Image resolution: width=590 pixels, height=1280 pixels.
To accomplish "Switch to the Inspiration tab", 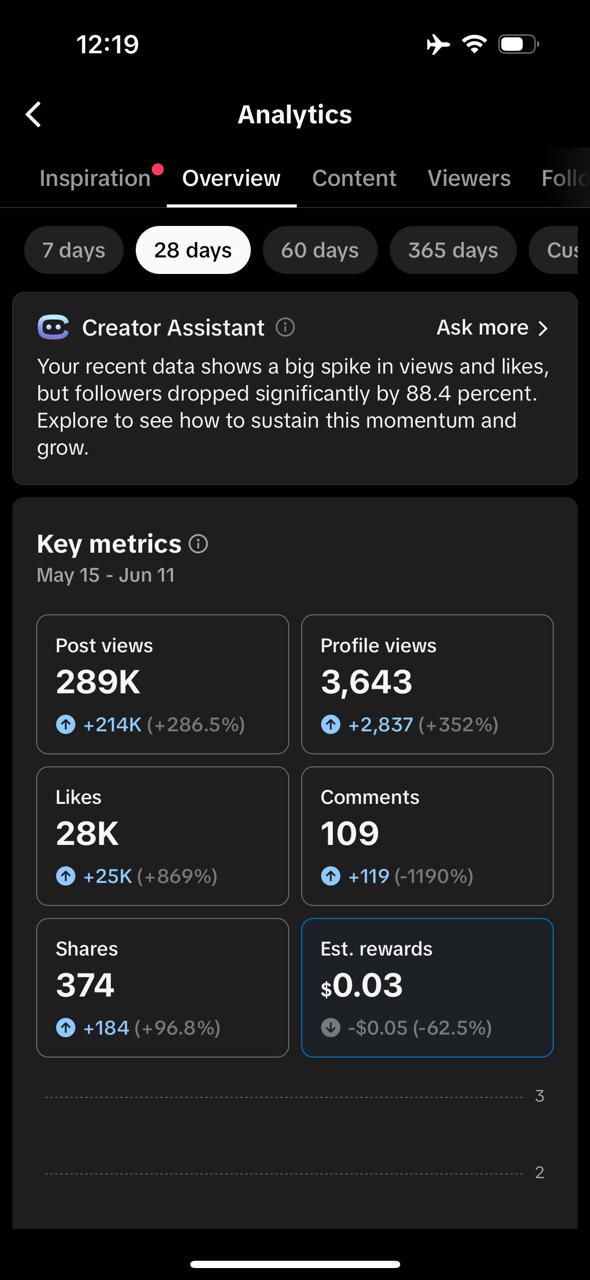I will click(x=95, y=178).
